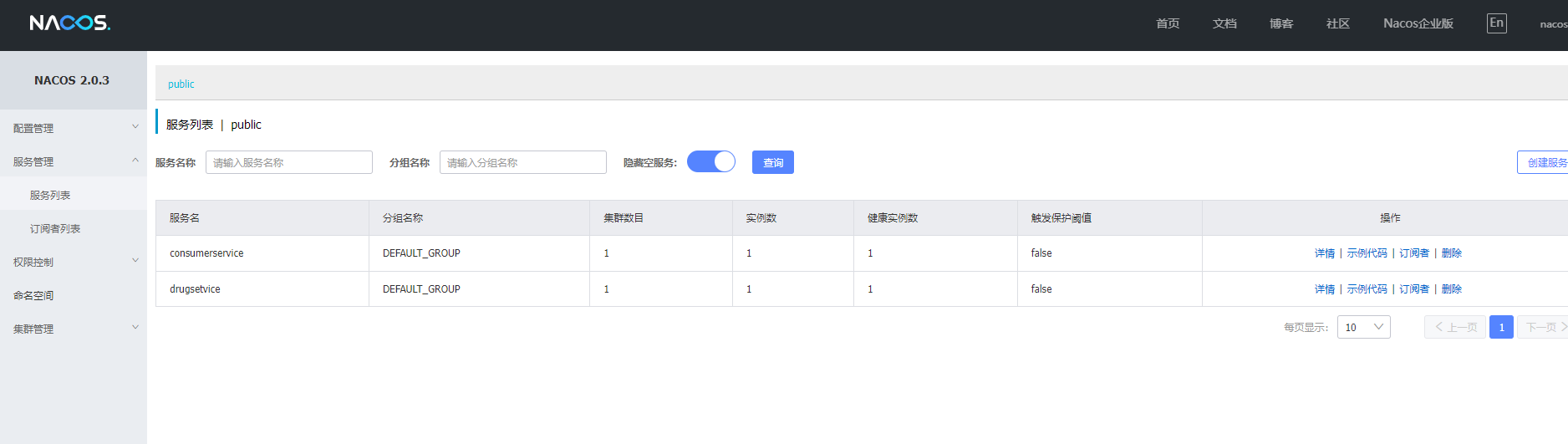Delete the drugsetvice service

pyautogui.click(x=1452, y=289)
